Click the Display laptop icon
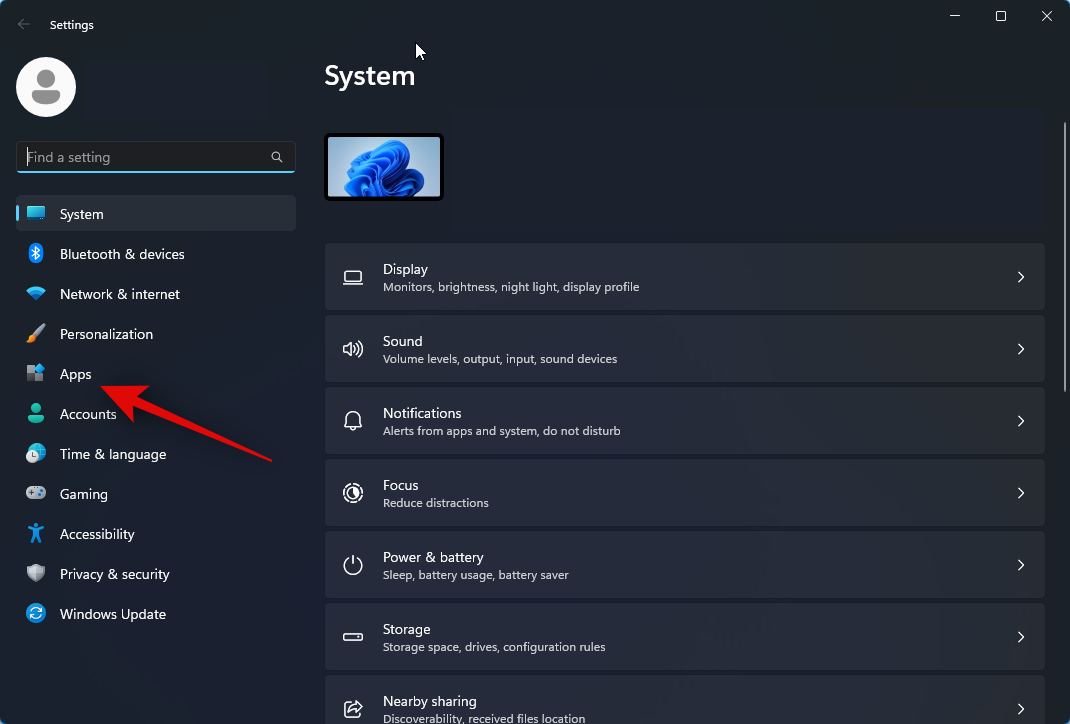1070x724 pixels. pyautogui.click(x=353, y=277)
